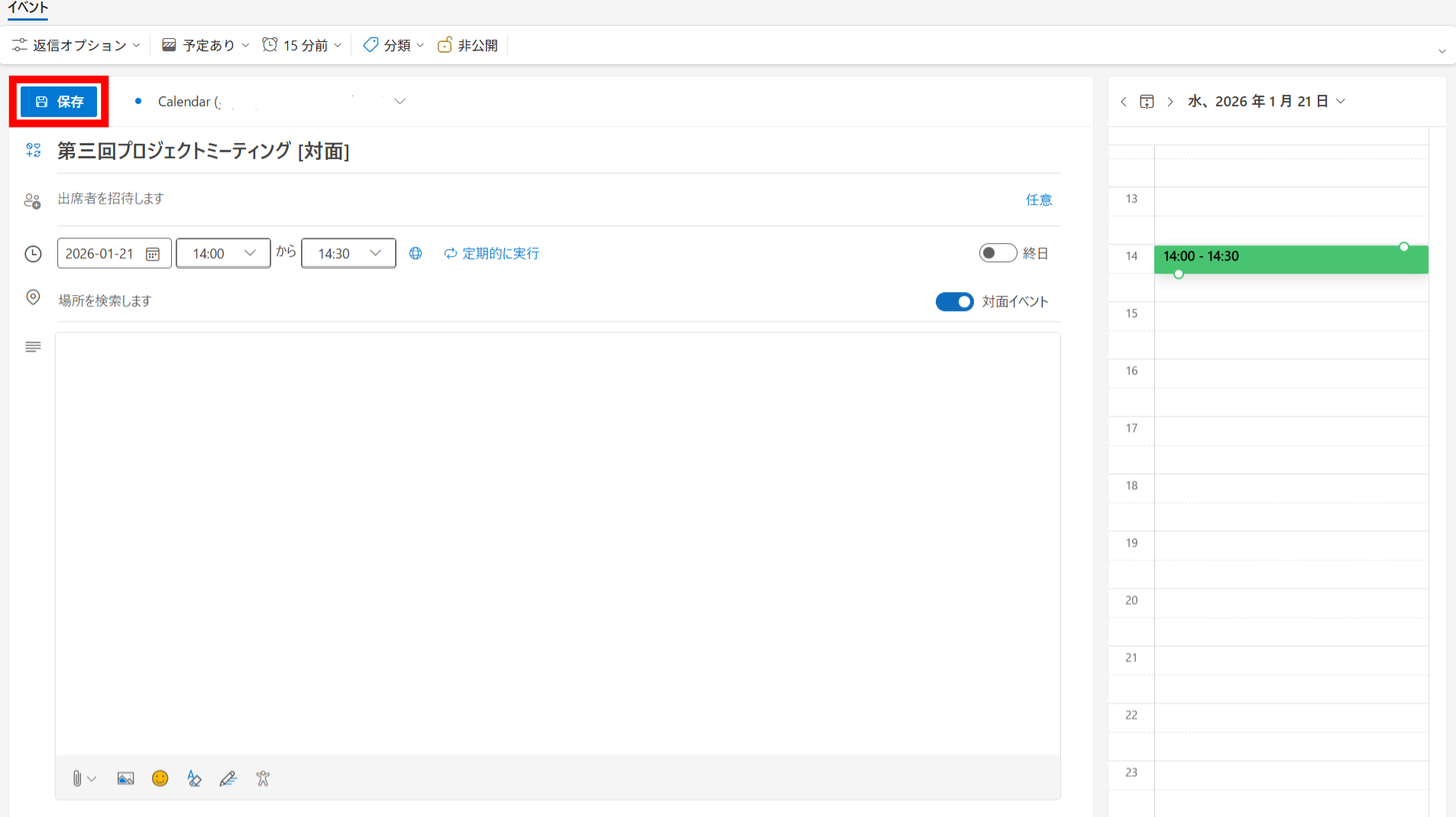
Task: Open the 15 分前 reminder dropdown
Action: (302, 45)
